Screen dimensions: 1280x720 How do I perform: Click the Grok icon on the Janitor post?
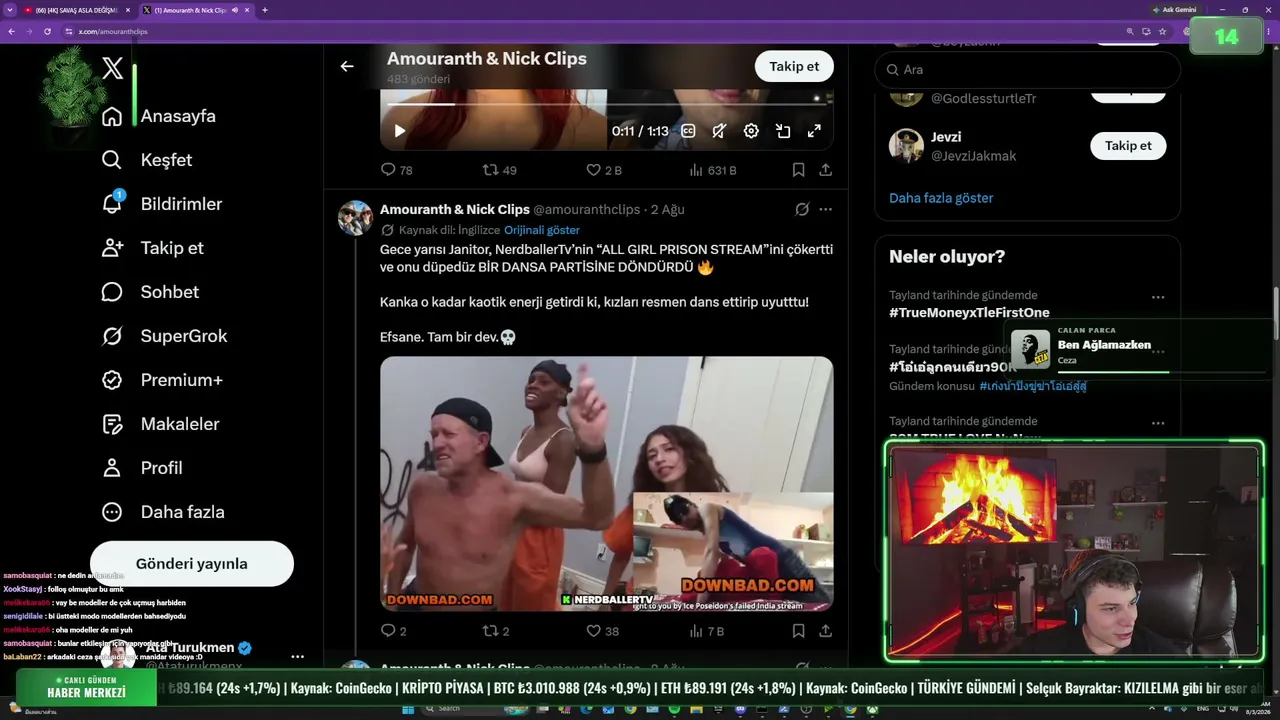[x=802, y=209]
